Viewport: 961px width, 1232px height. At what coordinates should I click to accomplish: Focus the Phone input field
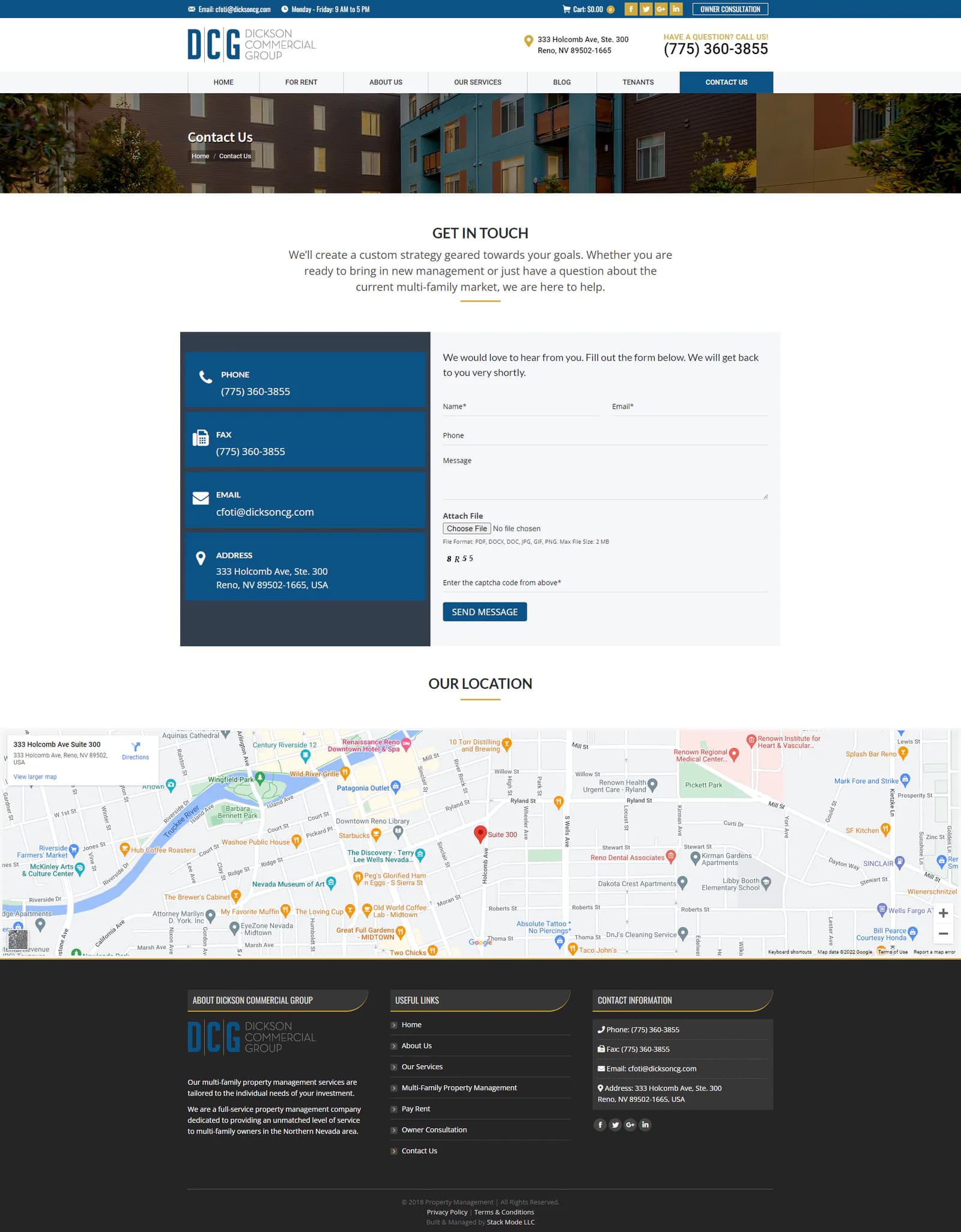click(x=605, y=435)
